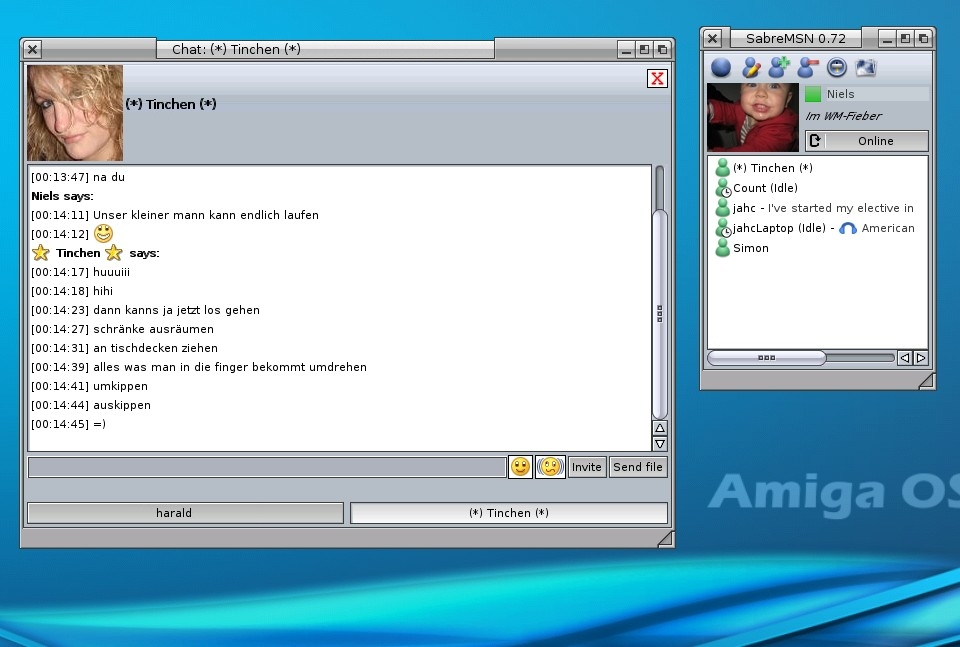The image size is (960, 647).
Task: Click the contact list horizontal scrollbar handle
Action: pos(766,357)
